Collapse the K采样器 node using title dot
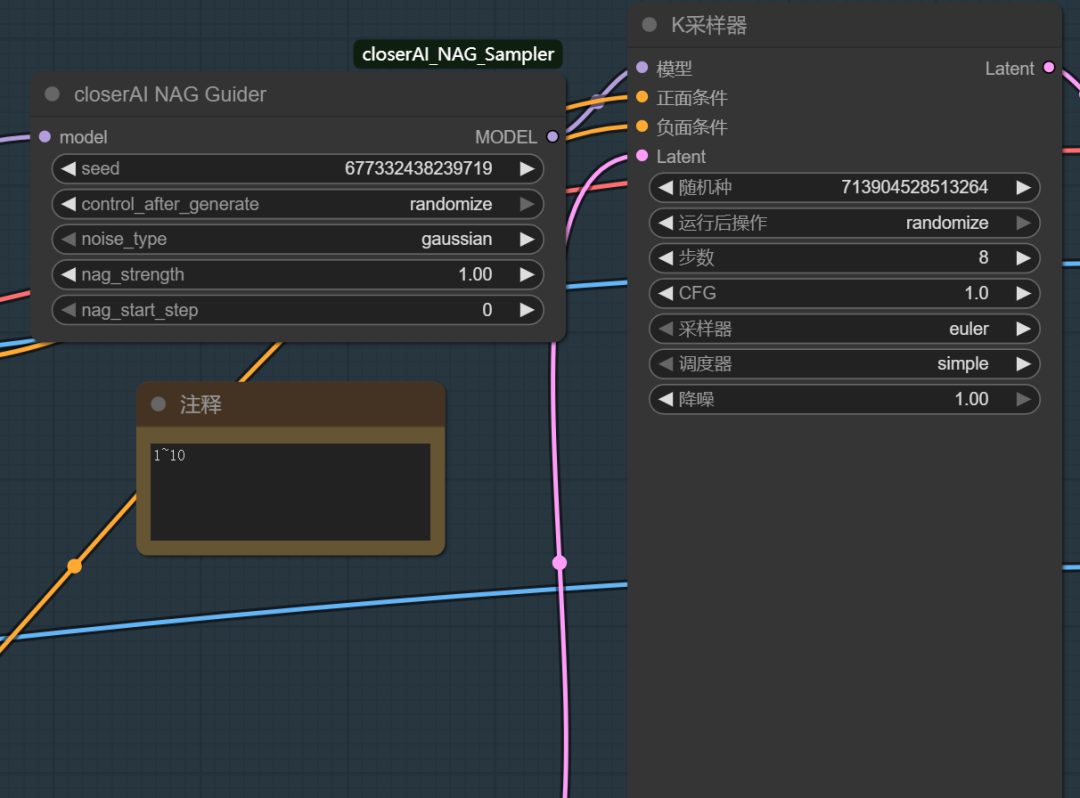 (649, 25)
